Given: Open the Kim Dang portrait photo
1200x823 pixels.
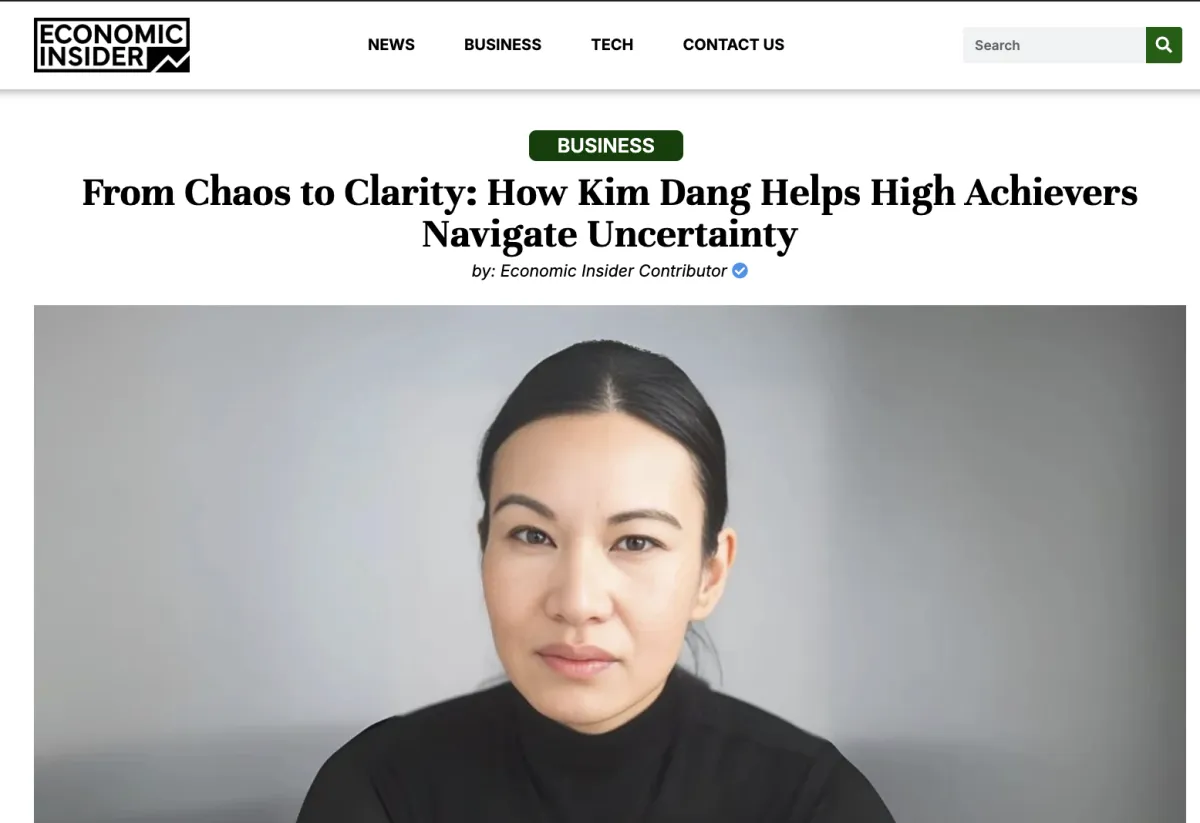Looking at the screenshot, I should click(x=610, y=564).
